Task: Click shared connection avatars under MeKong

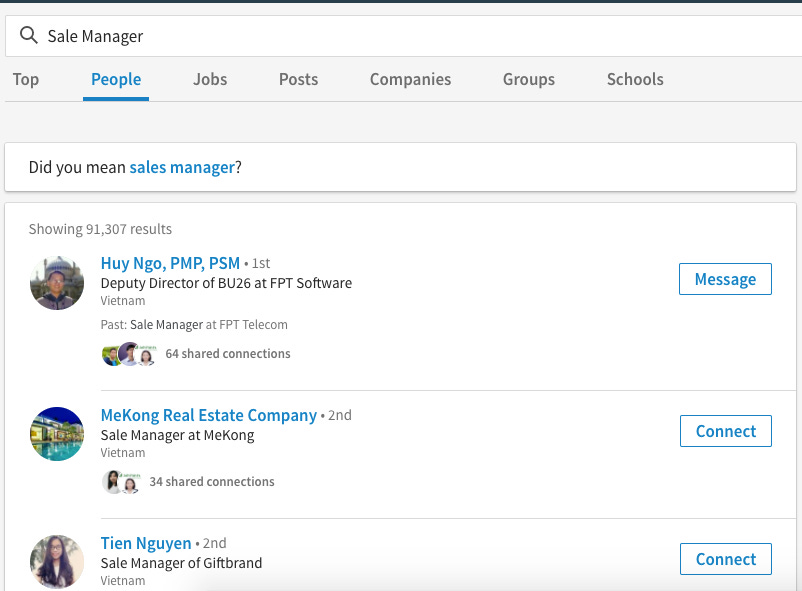Action: pos(121,482)
